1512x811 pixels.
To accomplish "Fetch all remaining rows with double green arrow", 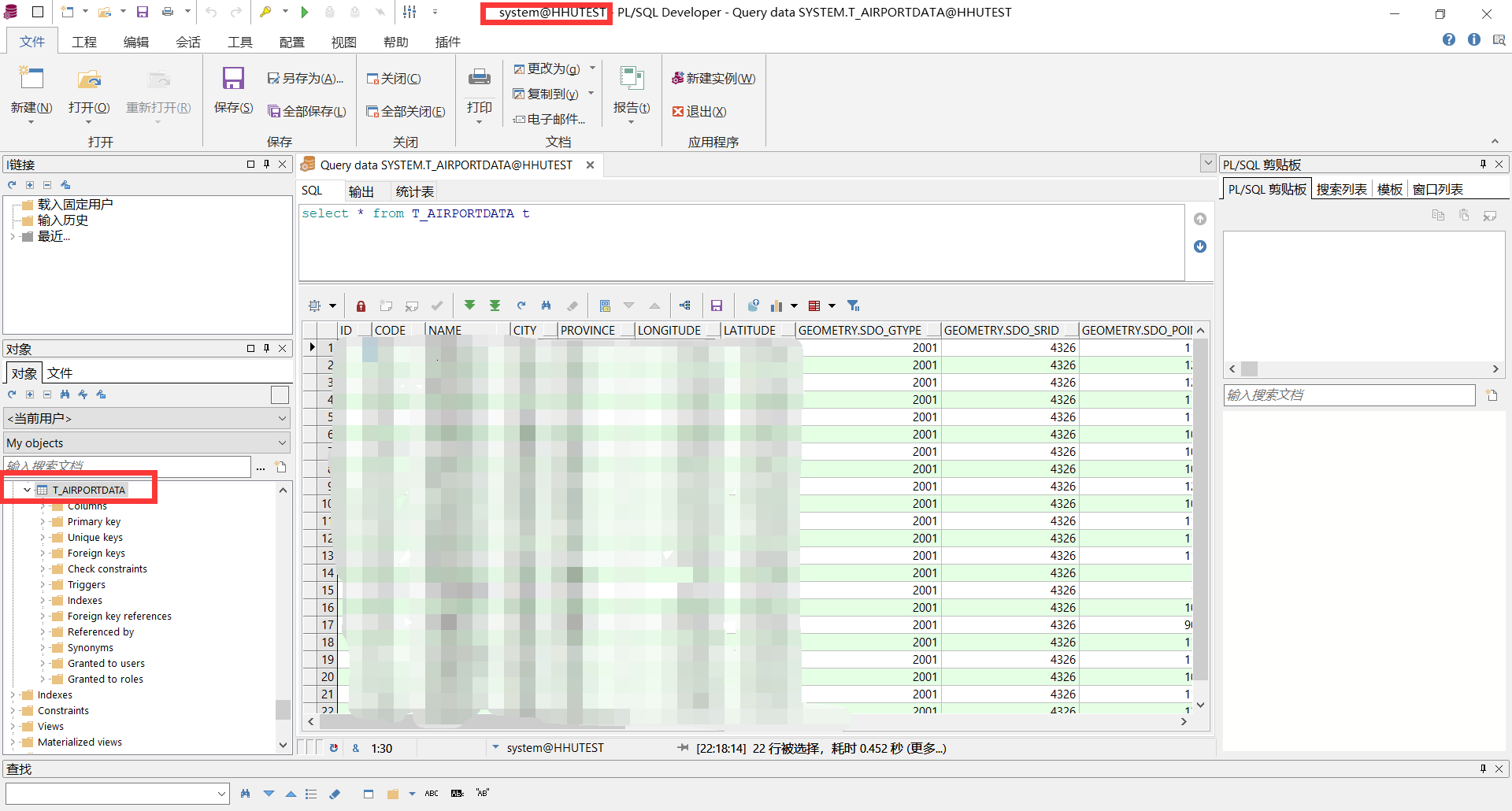I will (495, 306).
